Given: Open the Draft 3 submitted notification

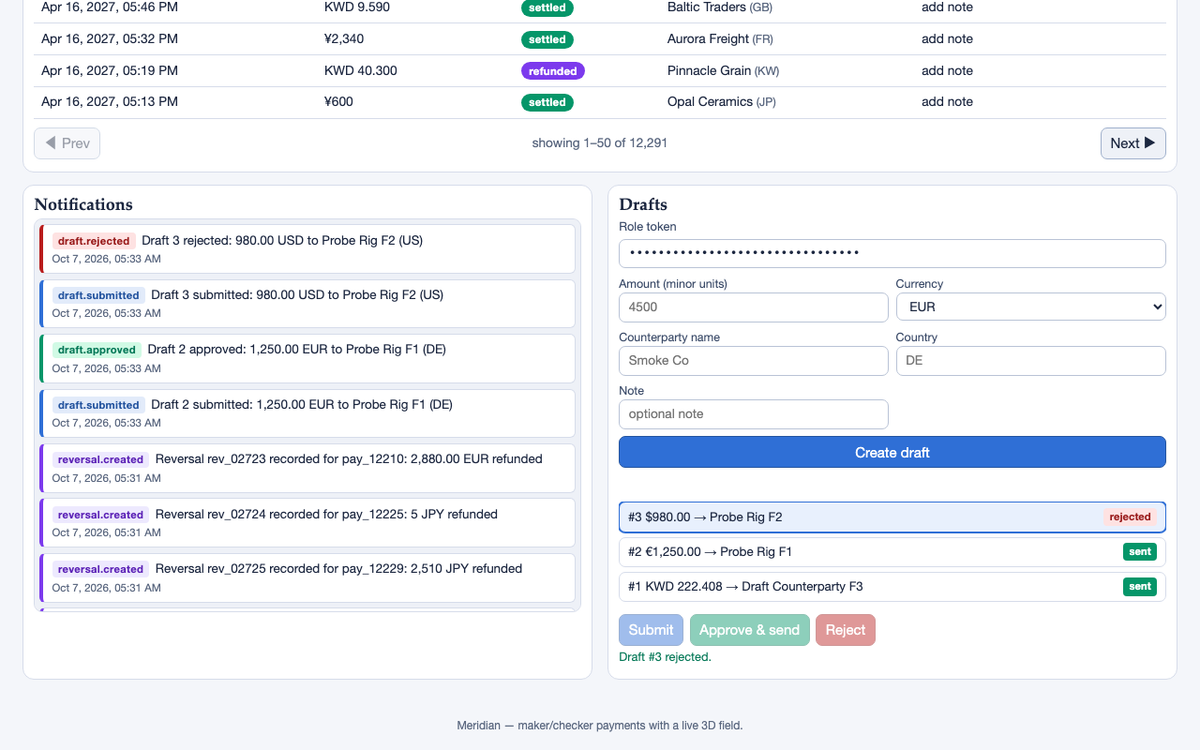Looking at the screenshot, I should tap(307, 303).
